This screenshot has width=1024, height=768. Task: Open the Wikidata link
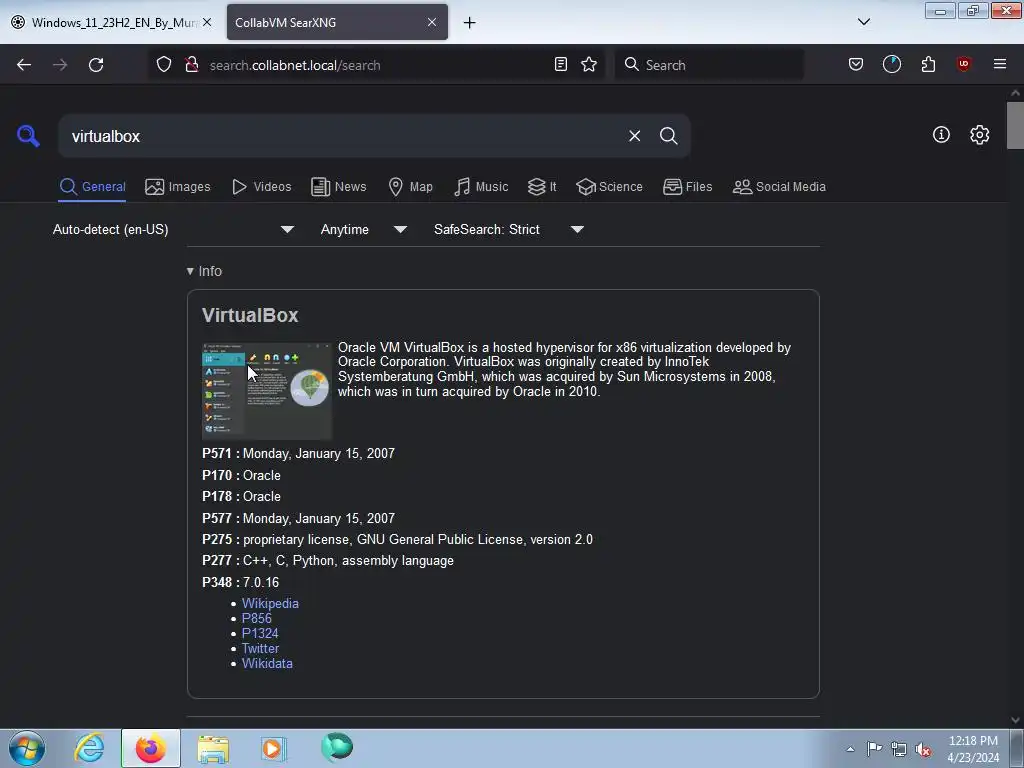[x=267, y=664]
